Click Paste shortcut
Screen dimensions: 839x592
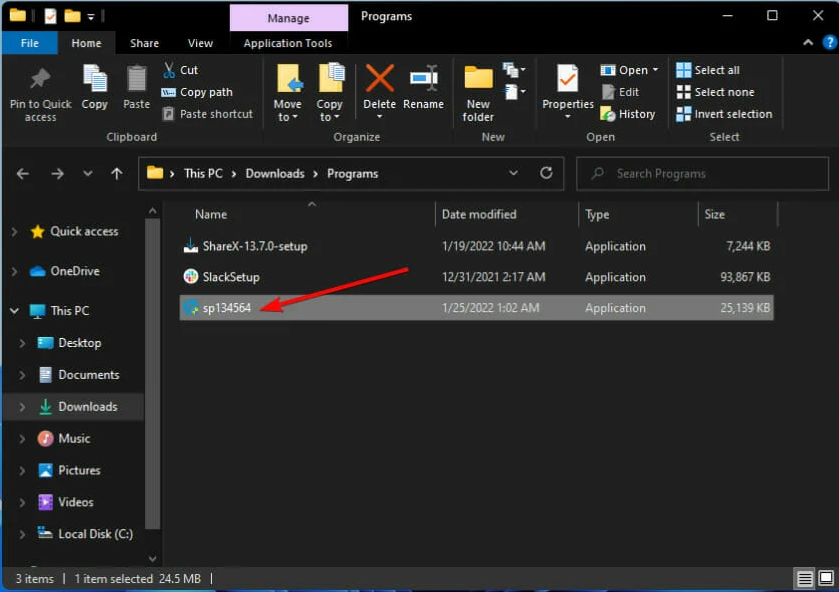[208, 114]
